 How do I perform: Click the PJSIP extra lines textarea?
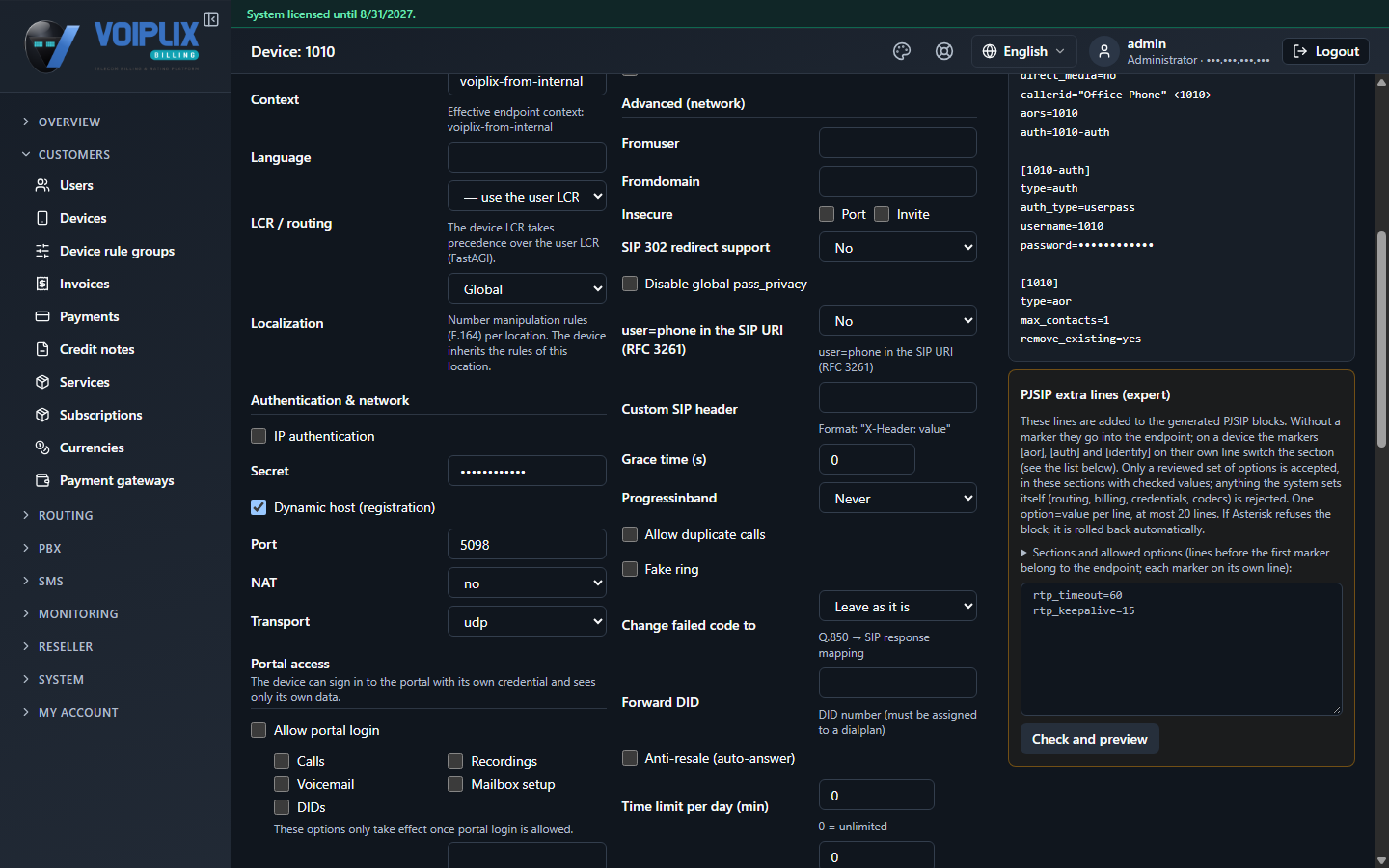pyautogui.click(x=1182, y=649)
